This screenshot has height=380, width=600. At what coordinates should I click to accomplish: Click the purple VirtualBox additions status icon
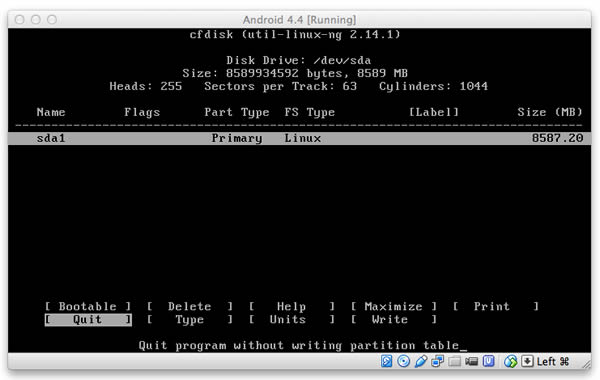488,361
